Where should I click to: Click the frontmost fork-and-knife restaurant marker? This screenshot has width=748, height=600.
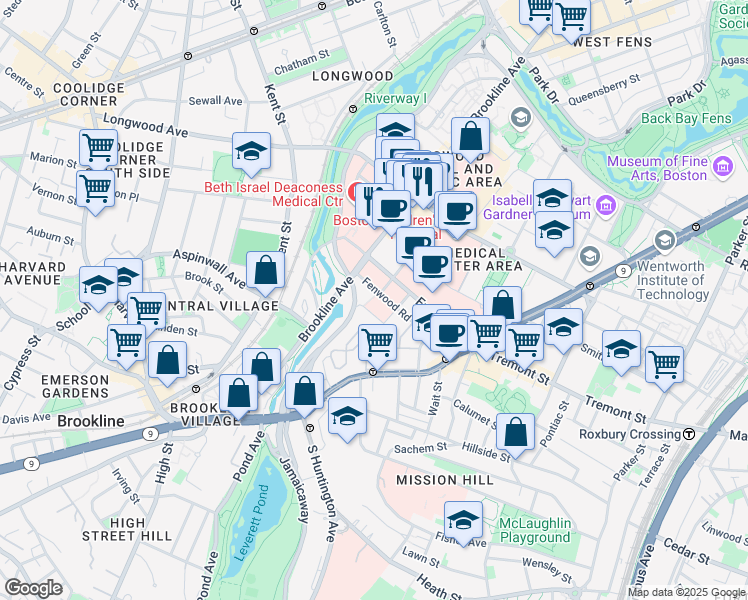coord(423,183)
